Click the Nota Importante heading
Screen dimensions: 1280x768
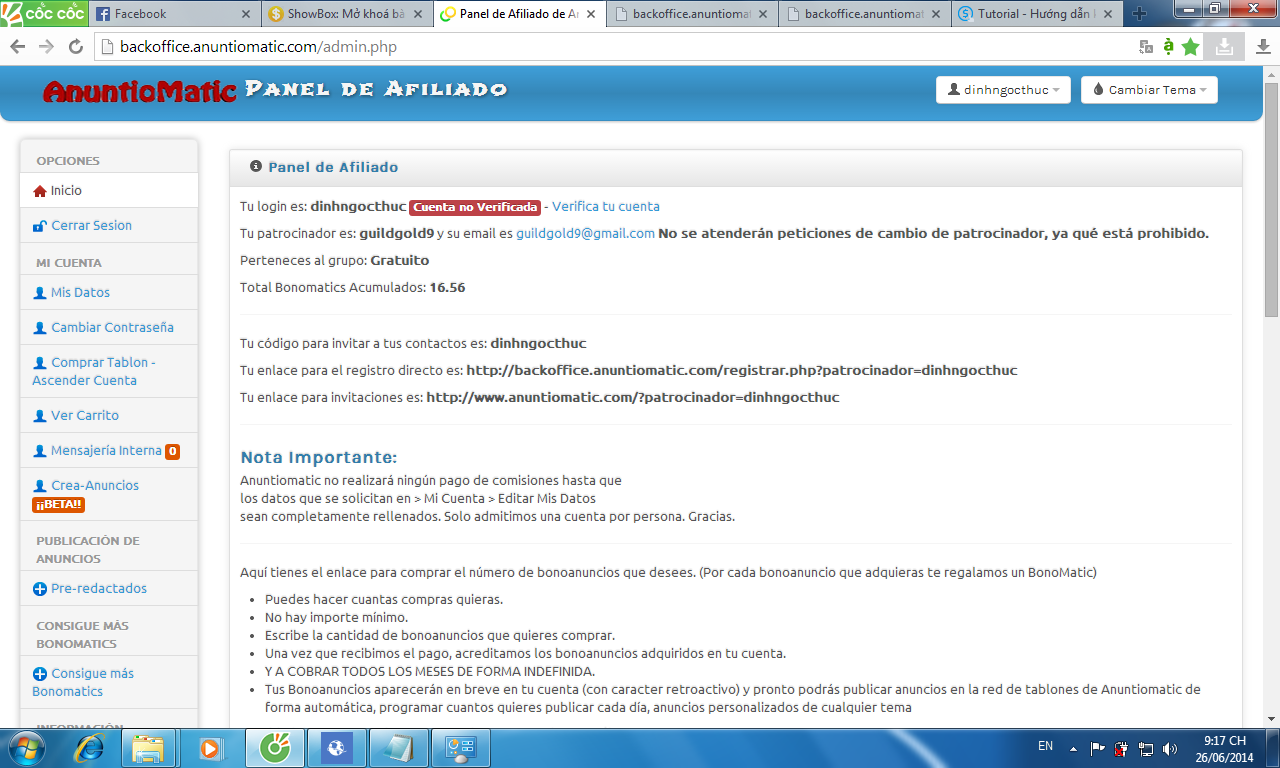point(319,457)
